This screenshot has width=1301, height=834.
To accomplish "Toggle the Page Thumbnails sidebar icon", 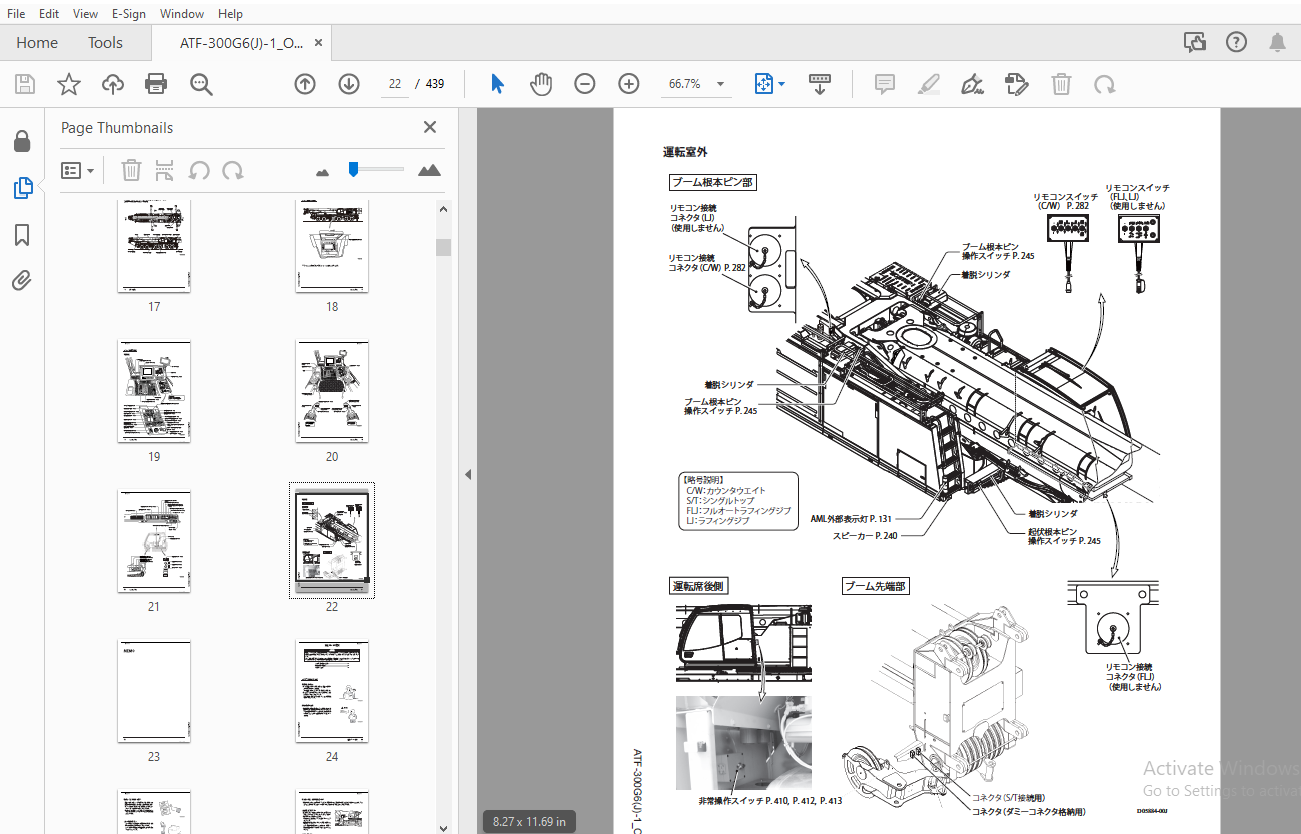I will coord(22,187).
